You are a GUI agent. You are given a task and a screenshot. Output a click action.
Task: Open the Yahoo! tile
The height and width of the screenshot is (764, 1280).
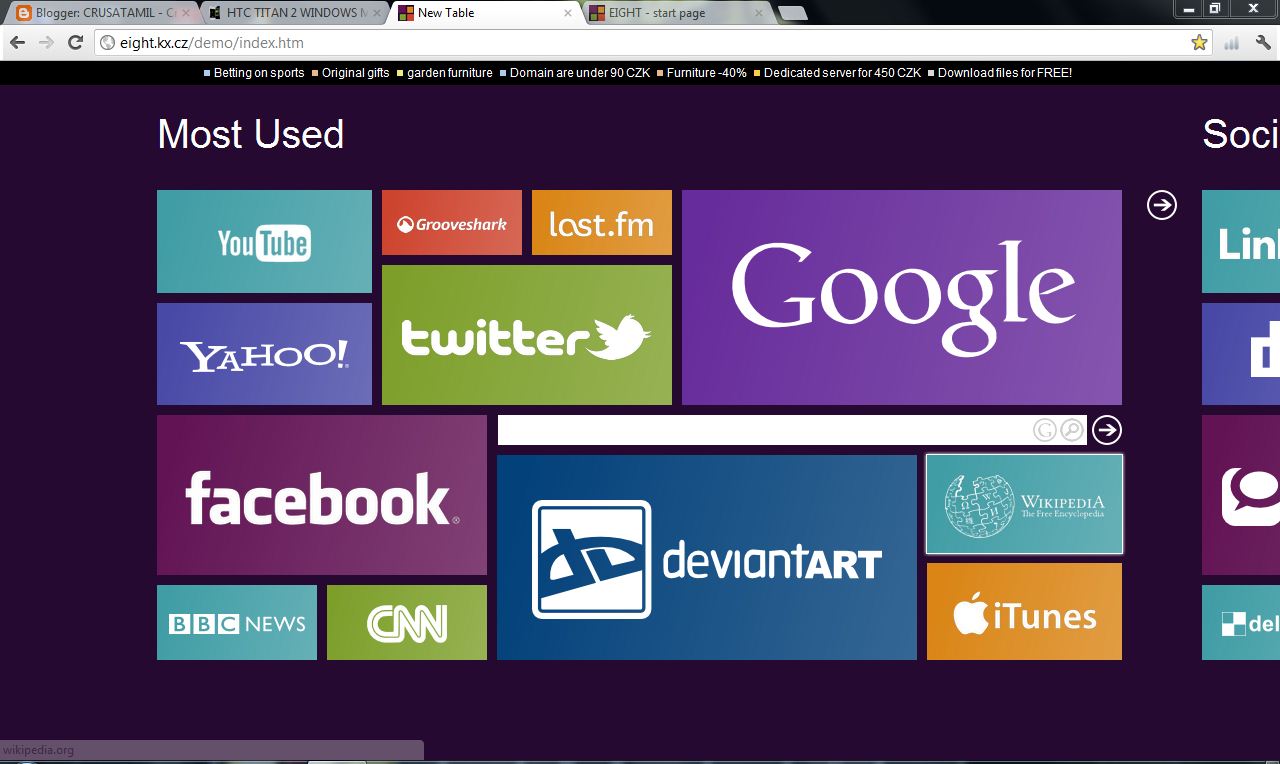click(264, 354)
